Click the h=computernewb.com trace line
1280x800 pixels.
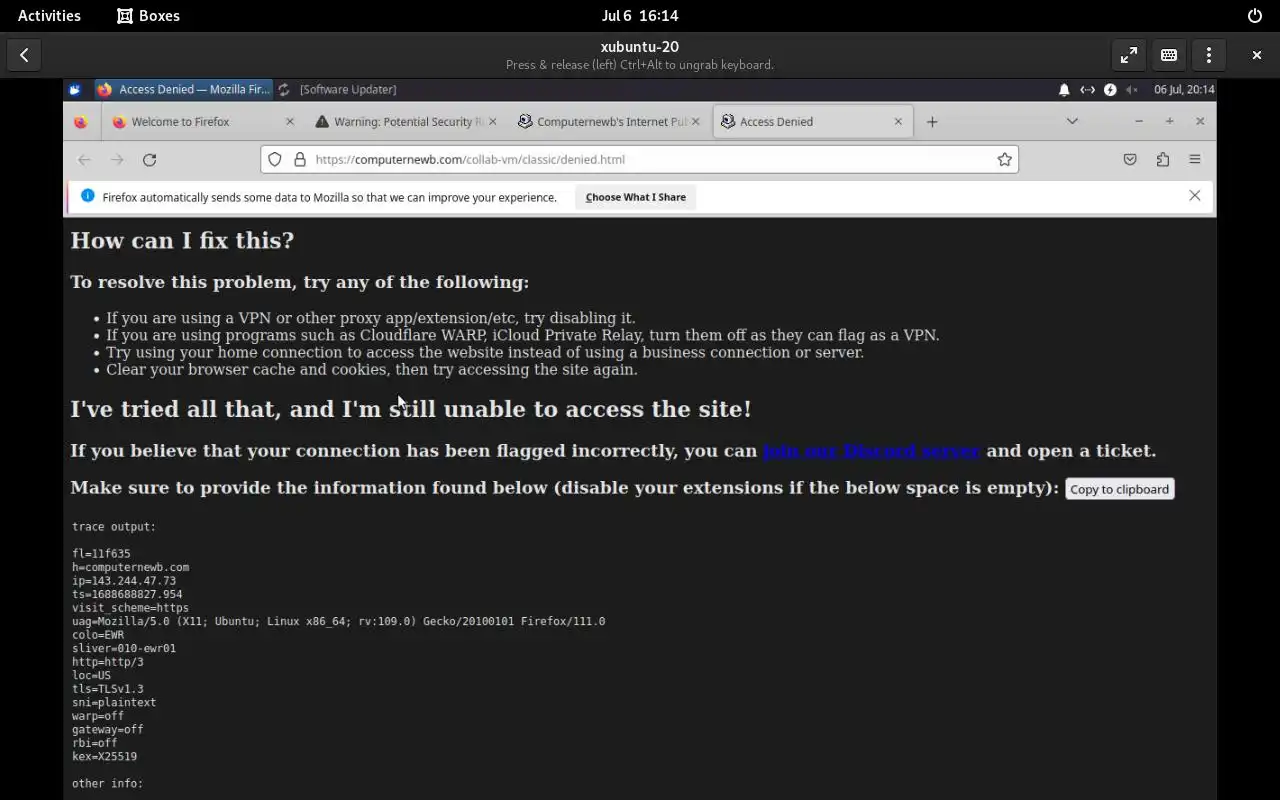coord(130,567)
